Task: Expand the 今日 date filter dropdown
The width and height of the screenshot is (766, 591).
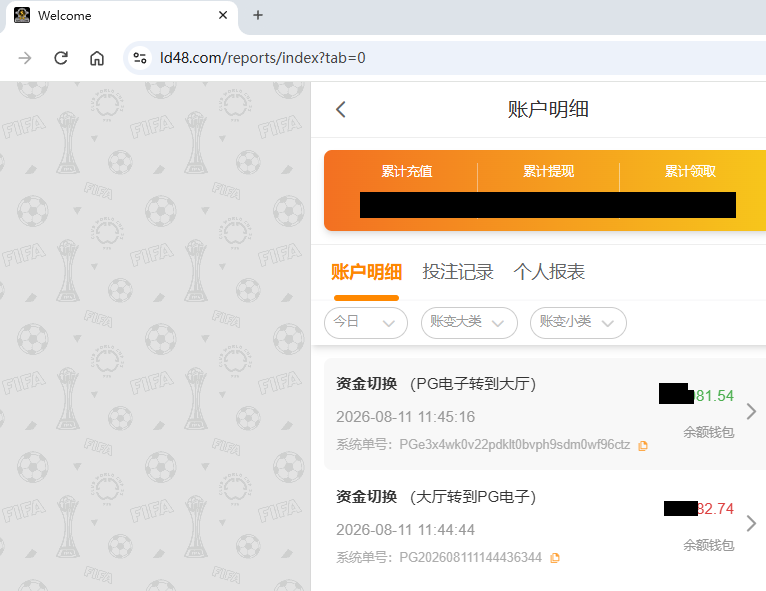Action: (x=366, y=323)
